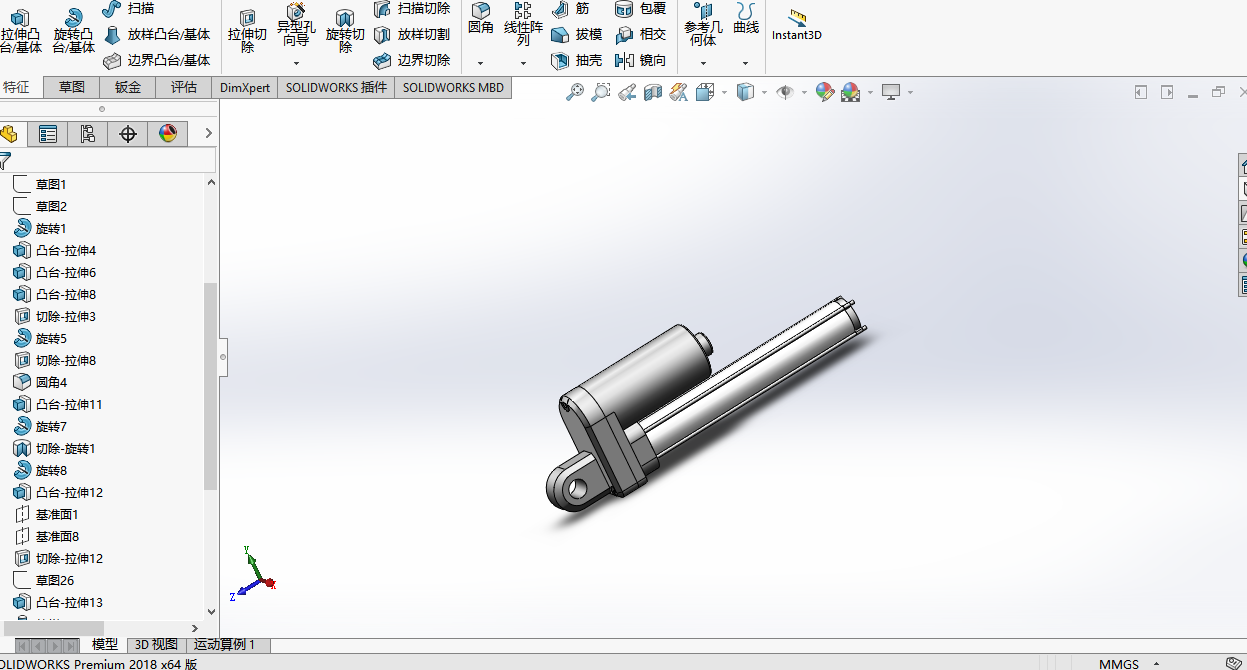Click the Zoom to Fit view icon
1247x670 pixels.
click(575, 92)
